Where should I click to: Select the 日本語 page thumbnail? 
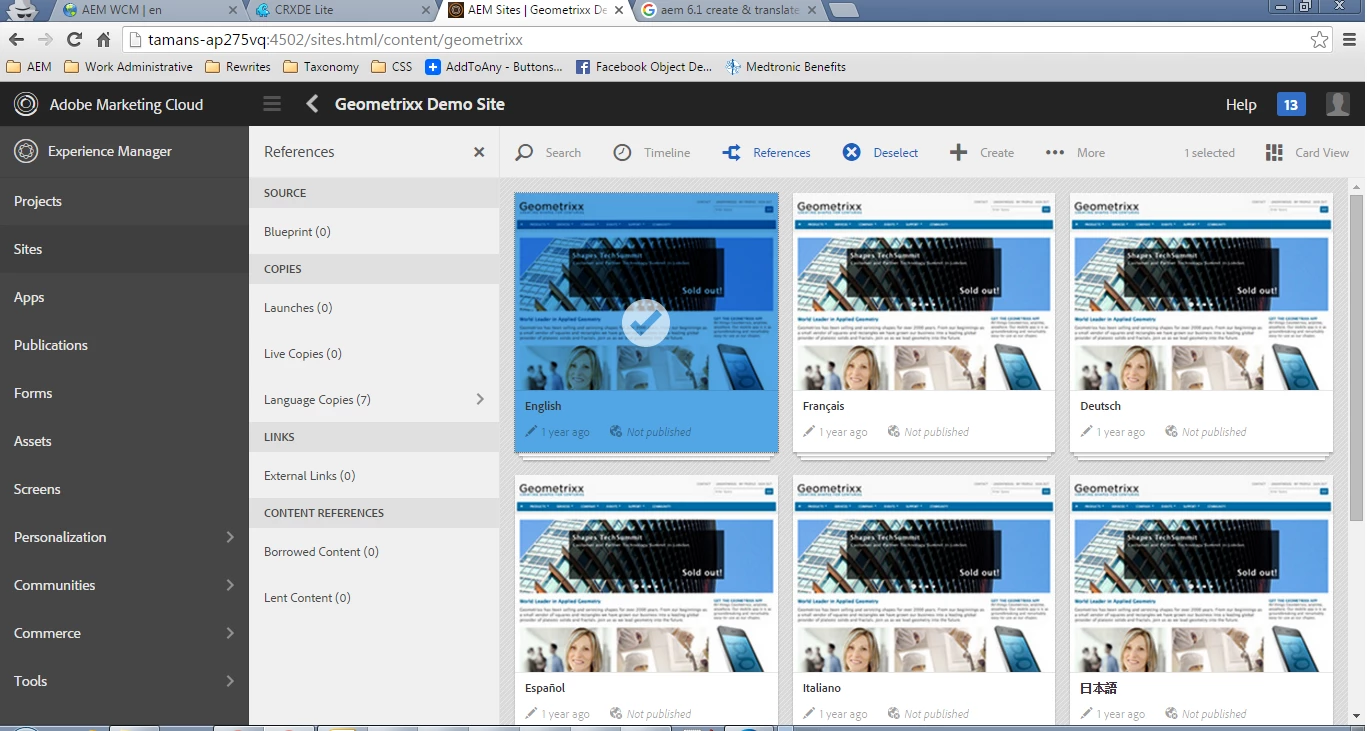click(x=1201, y=573)
